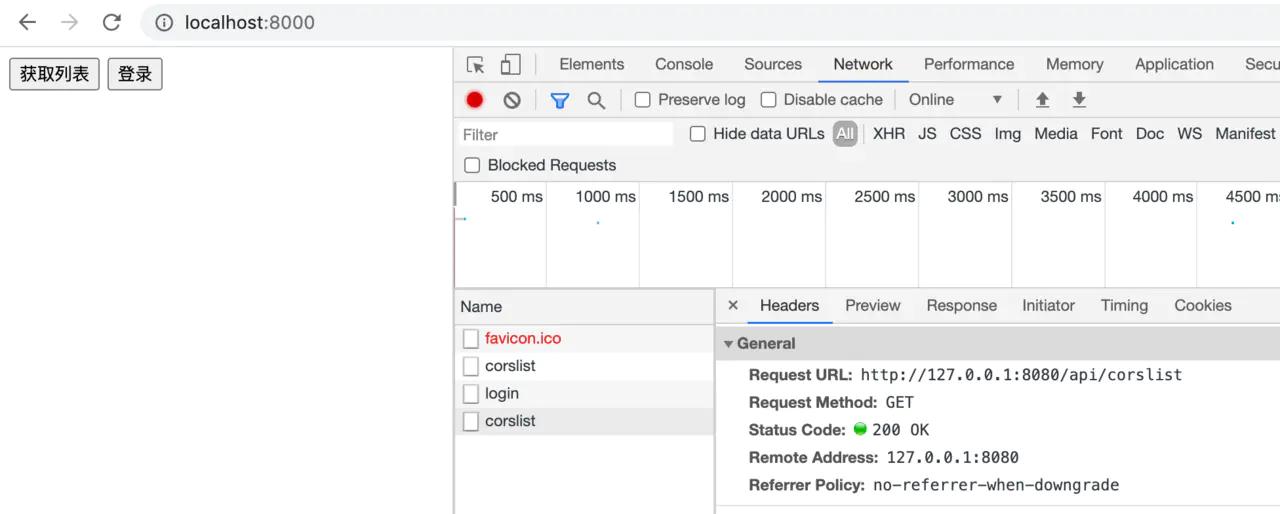Click the 3500 ms timeline marker

point(1071,197)
